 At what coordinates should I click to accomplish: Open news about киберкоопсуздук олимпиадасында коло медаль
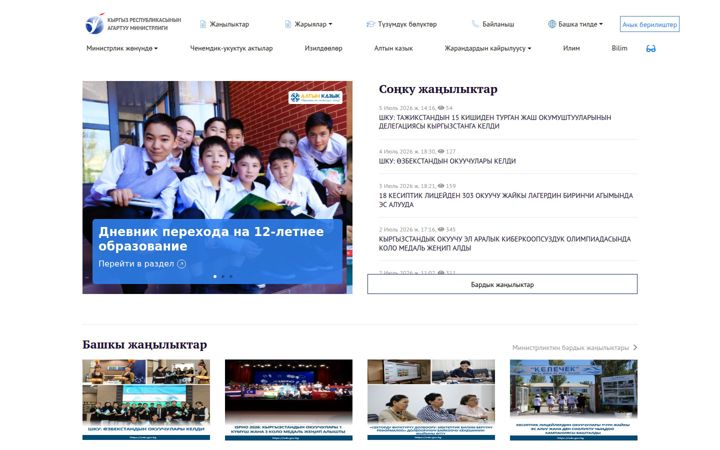tap(505, 243)
